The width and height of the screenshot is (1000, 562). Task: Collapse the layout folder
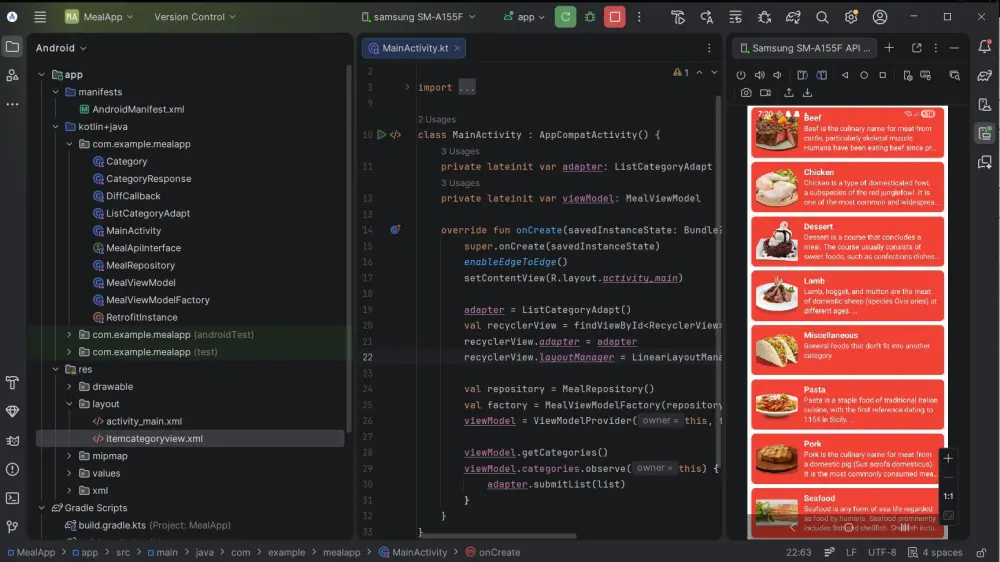[69, 404]
